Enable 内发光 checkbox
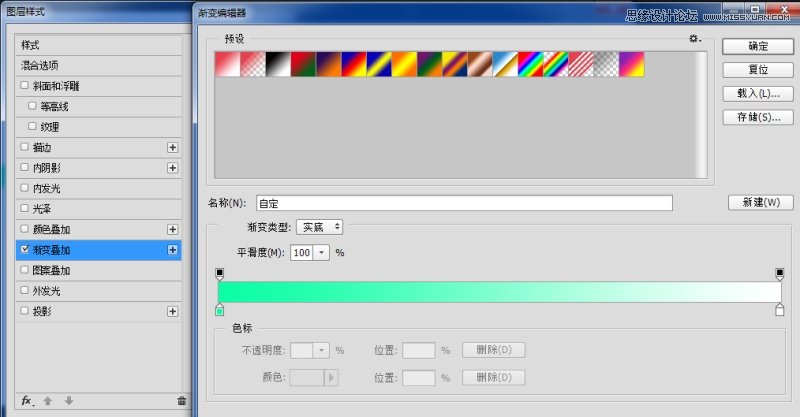Screen dimensions: 800x417 (24, 188)
